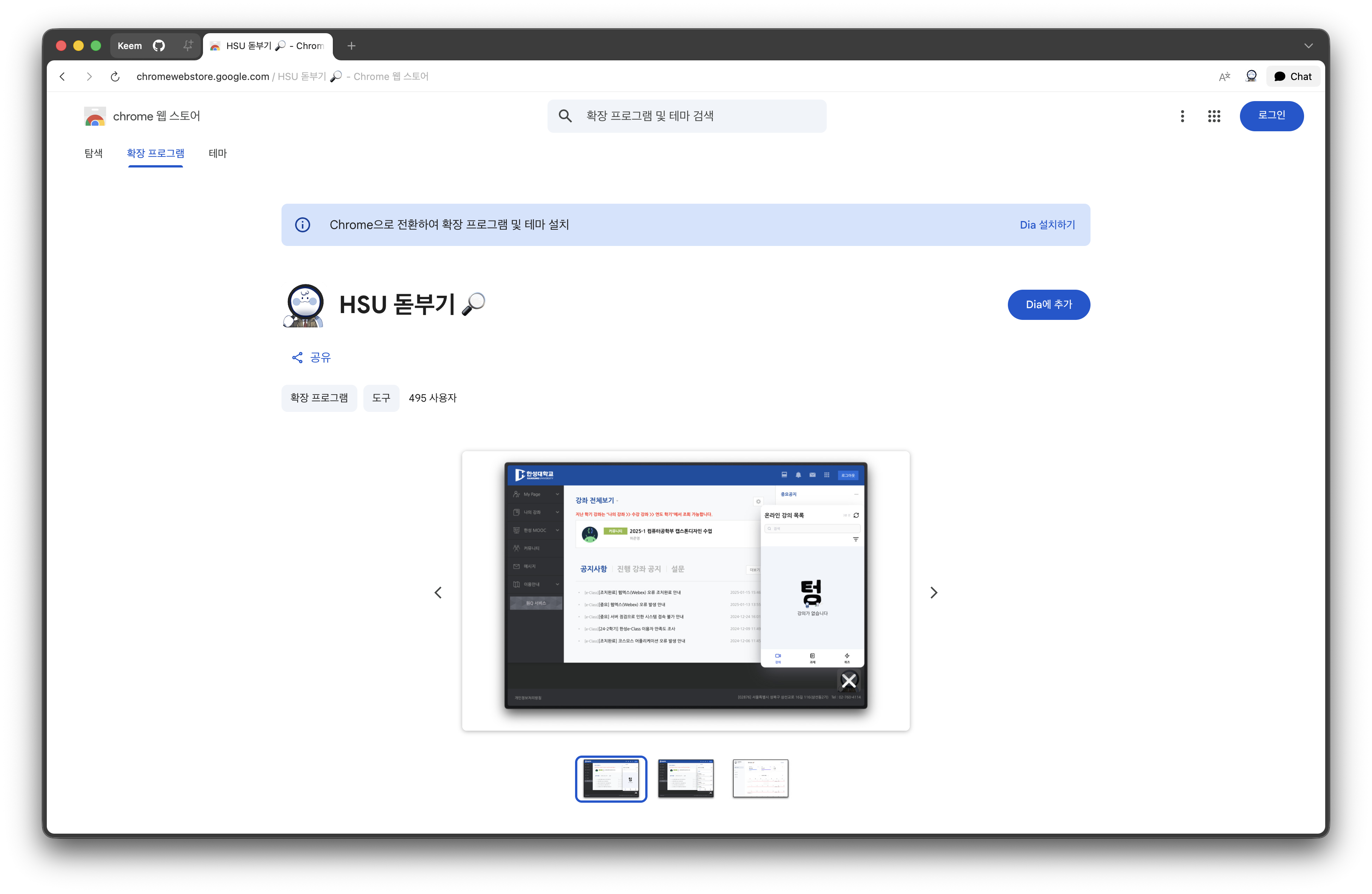
Task: Click the GitHub icon in tab bar
Action: pos(158,46)
